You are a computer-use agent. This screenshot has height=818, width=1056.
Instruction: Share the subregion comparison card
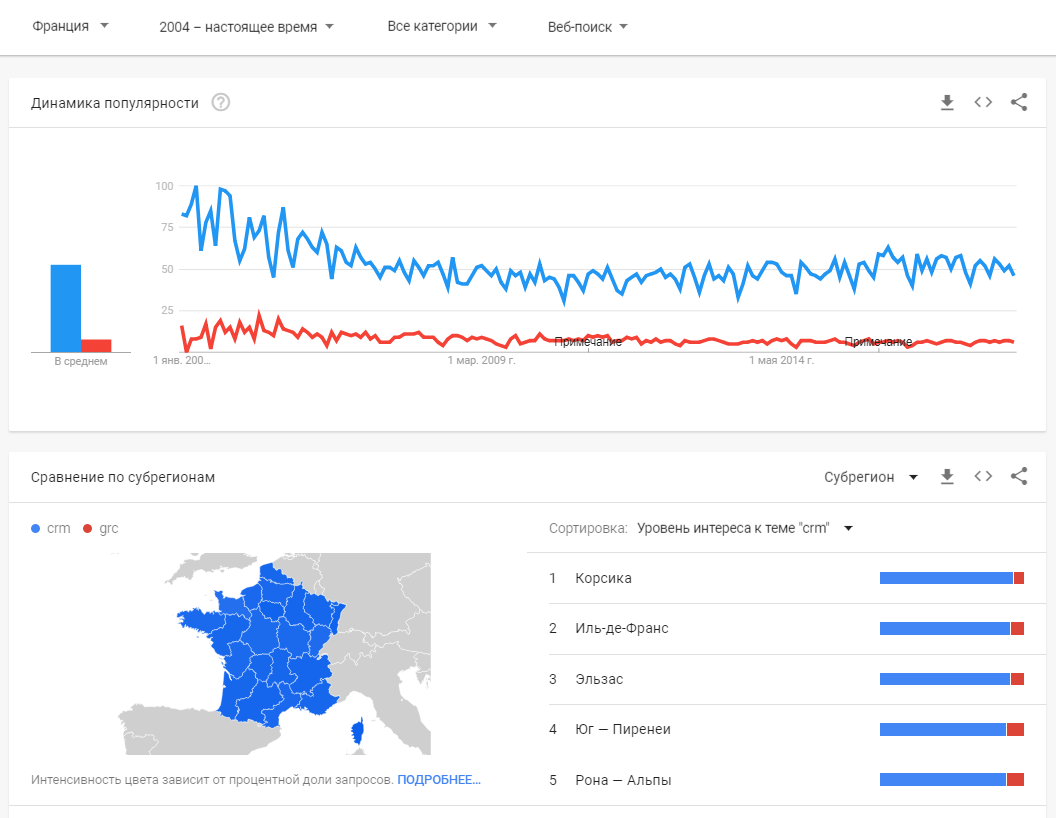point(1019,477)
